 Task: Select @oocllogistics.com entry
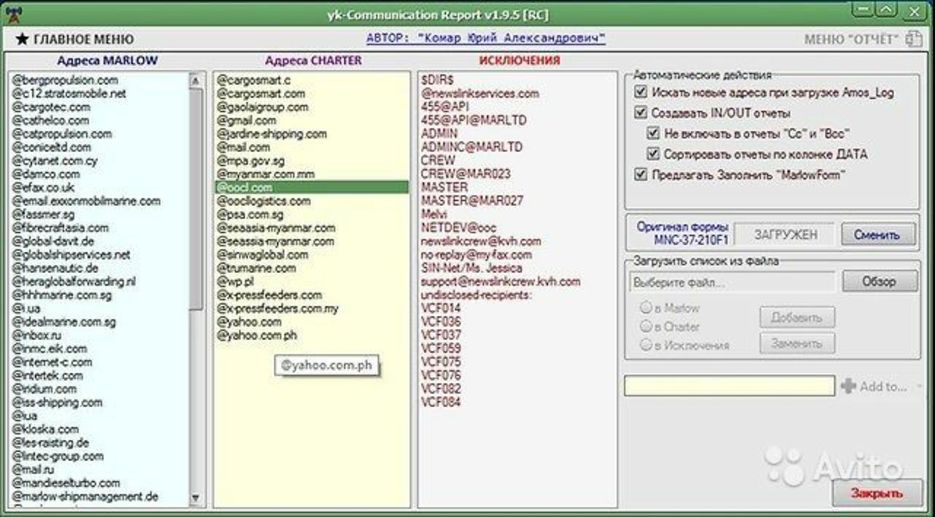point(263,201)
